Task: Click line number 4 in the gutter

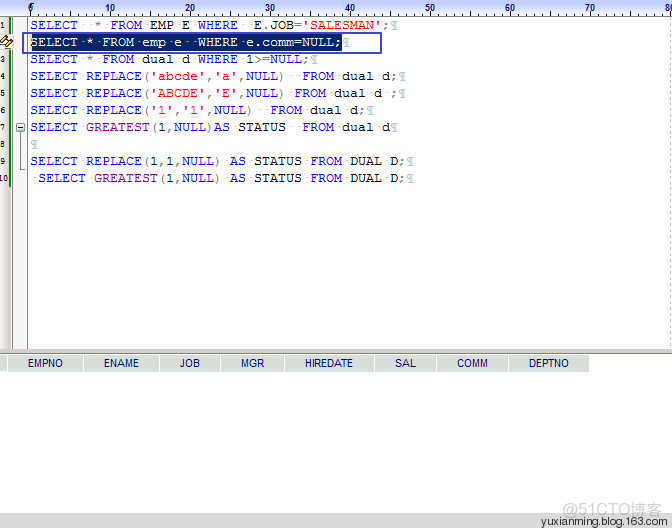Action: [x=3, y=76]
